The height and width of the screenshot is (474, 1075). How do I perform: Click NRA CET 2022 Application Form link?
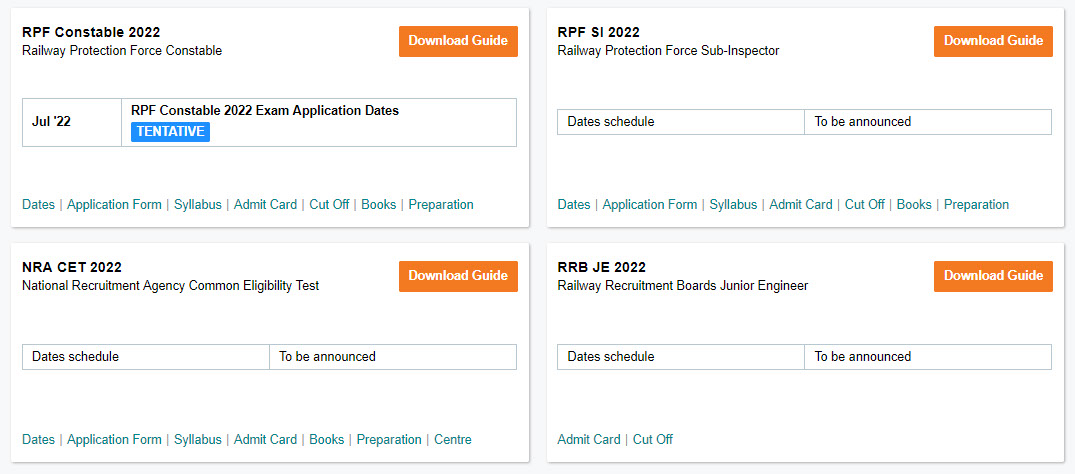point(114,440)
